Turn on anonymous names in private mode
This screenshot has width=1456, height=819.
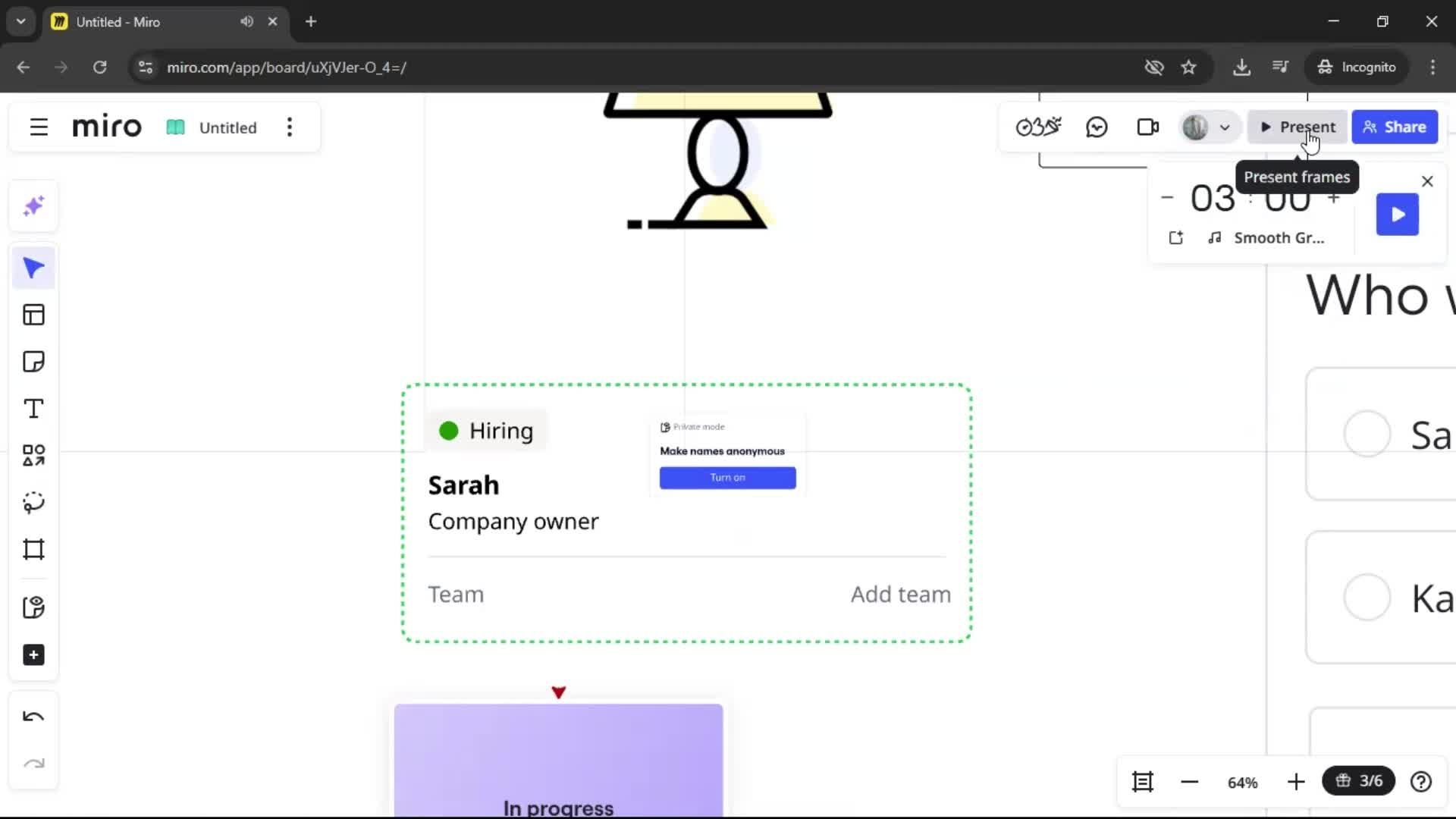728,478
